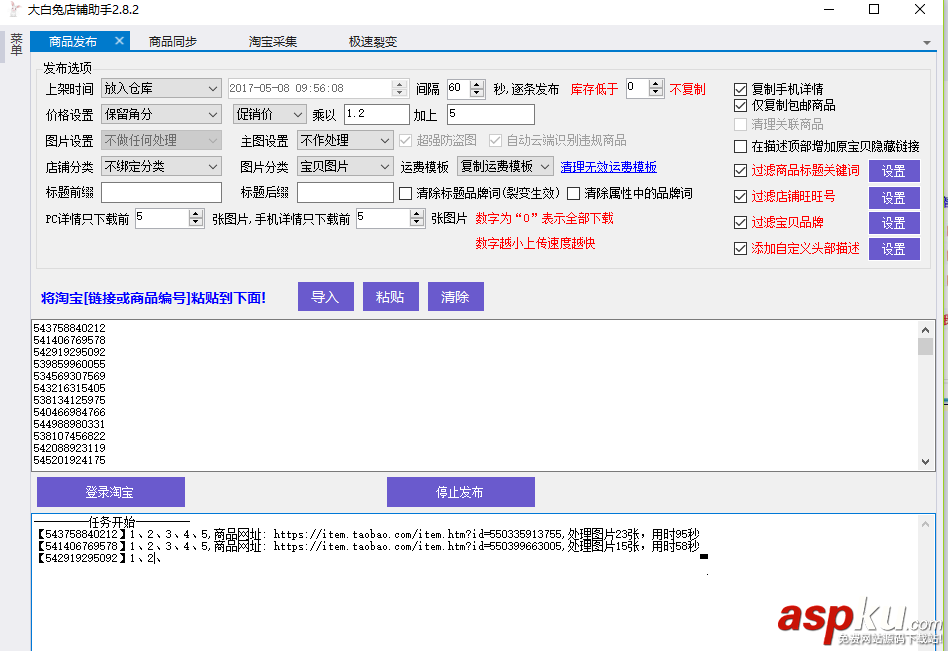
Task: Click the 停止发布 button
Action: coord(460,491)
